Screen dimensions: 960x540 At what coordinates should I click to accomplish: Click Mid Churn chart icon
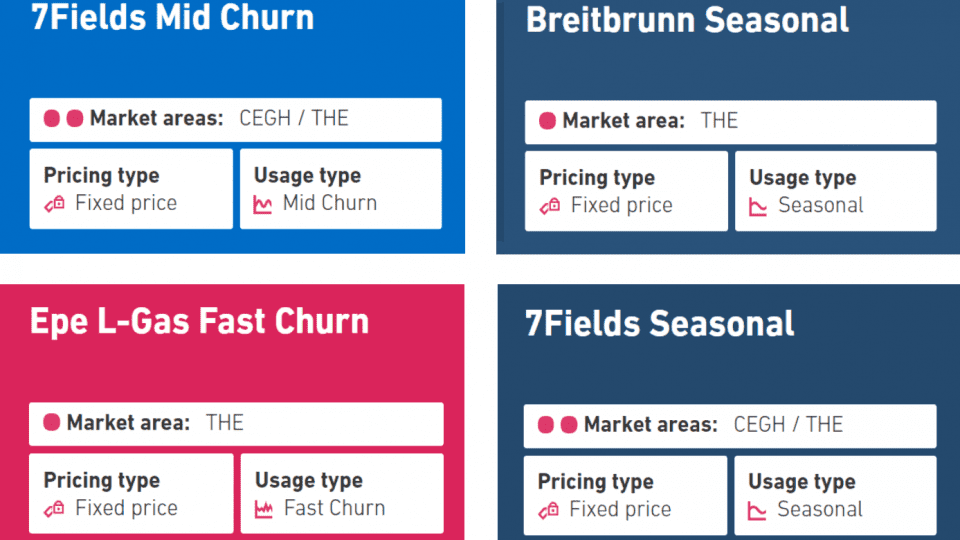point(263,204)
